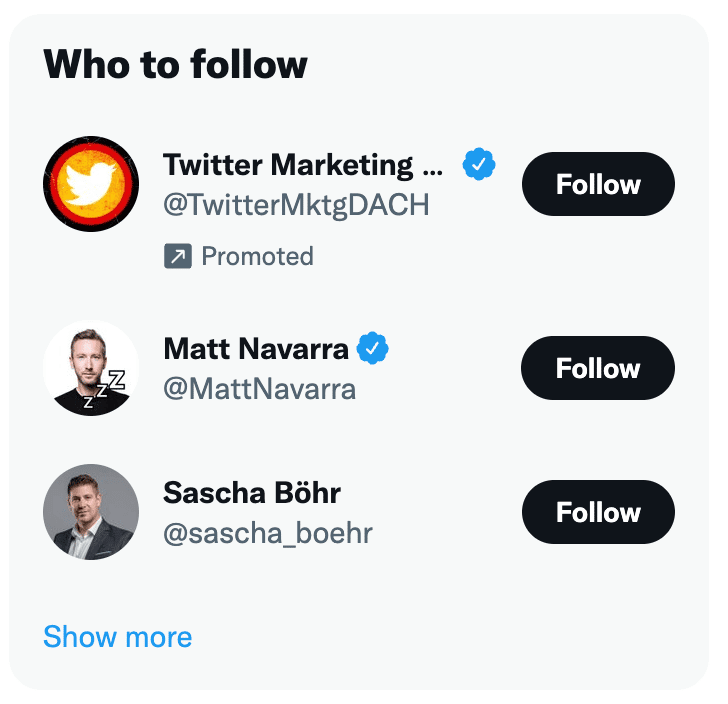Click Matt Navarra's blue verified checkmark

pyautogui.click(x=373, y=349)
